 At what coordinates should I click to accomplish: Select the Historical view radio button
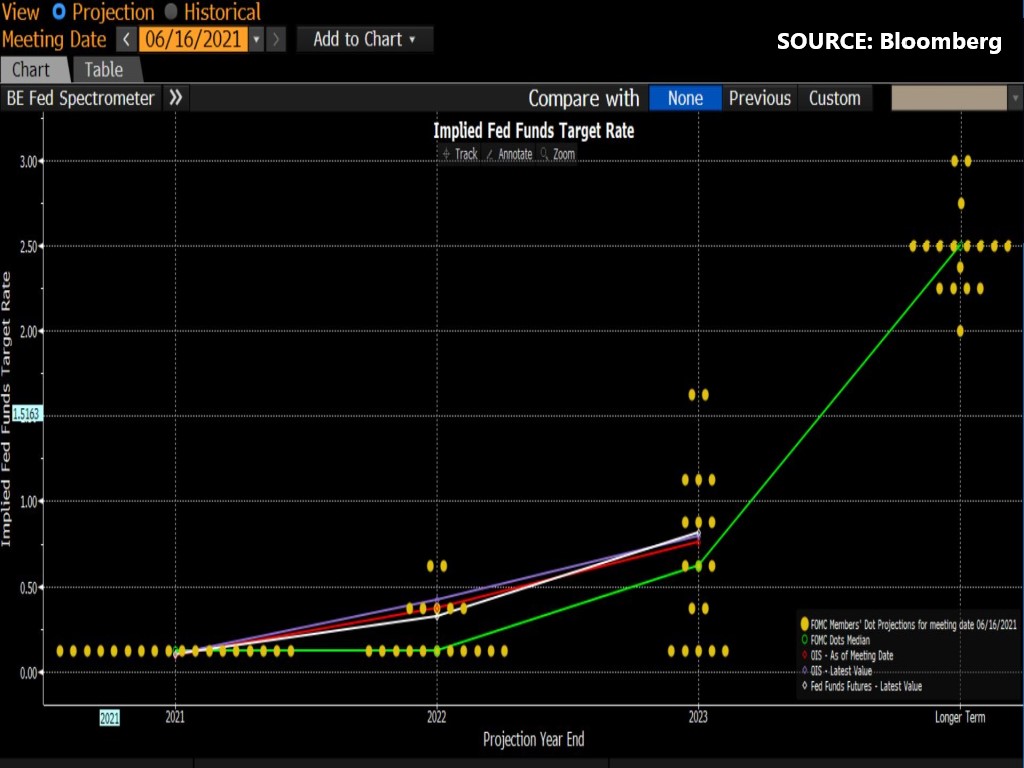(171, 12)
